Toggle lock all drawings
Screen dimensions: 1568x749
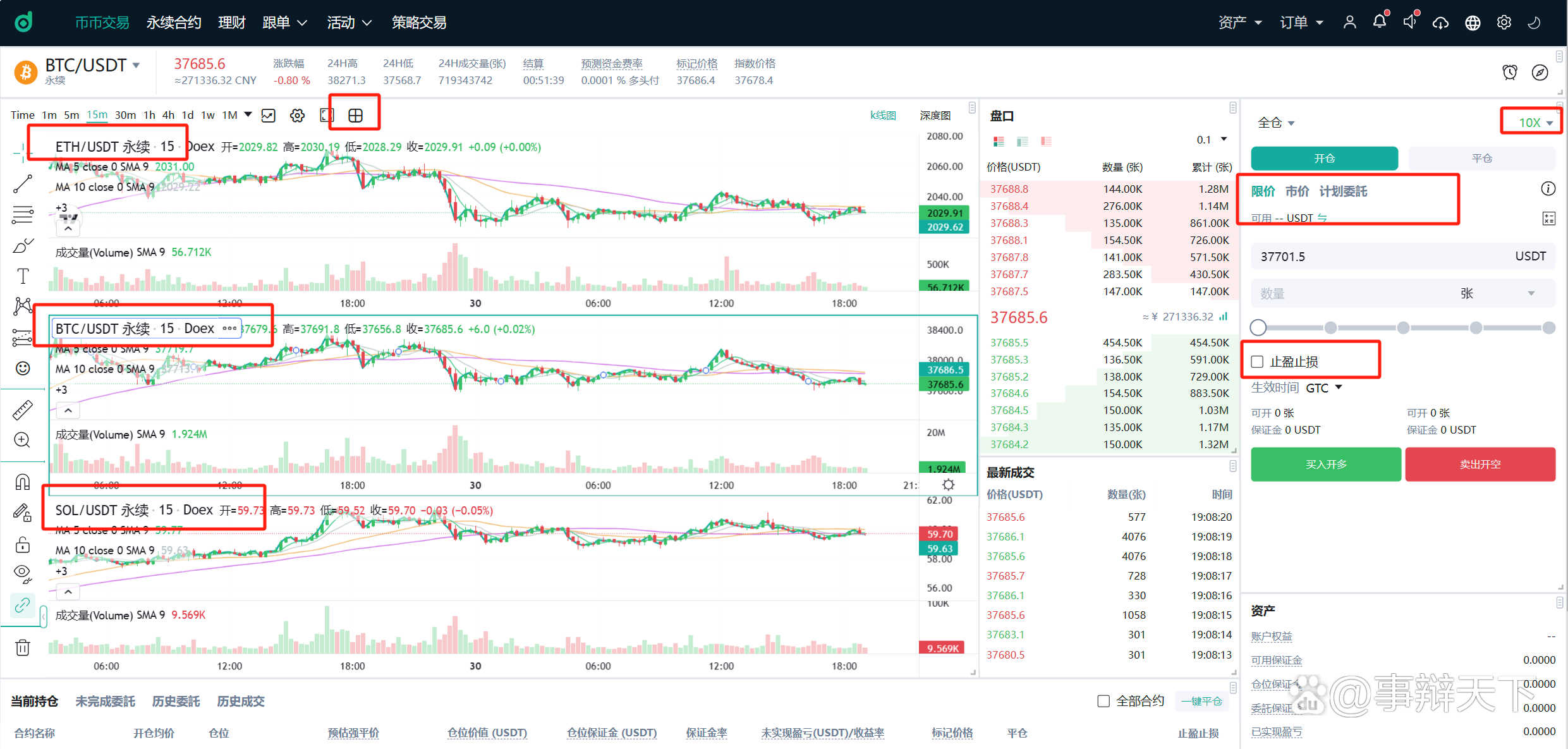pos(23,544)
